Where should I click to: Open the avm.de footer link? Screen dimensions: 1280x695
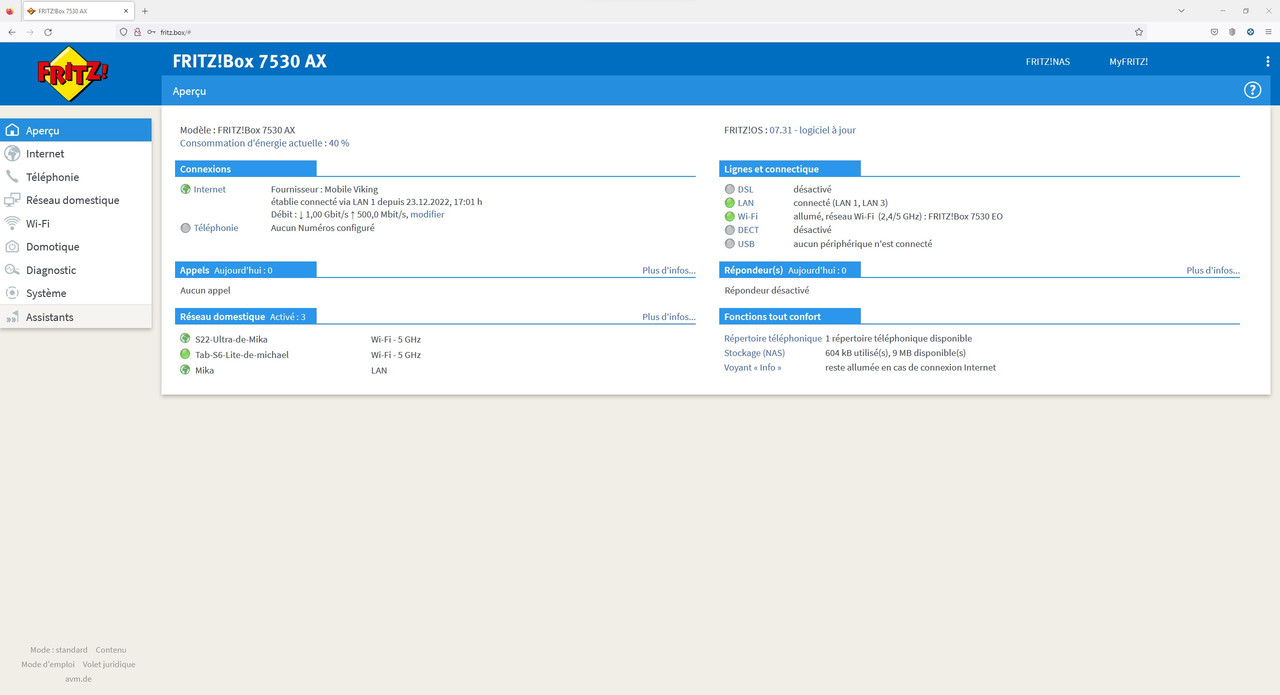tap(78, 679)
